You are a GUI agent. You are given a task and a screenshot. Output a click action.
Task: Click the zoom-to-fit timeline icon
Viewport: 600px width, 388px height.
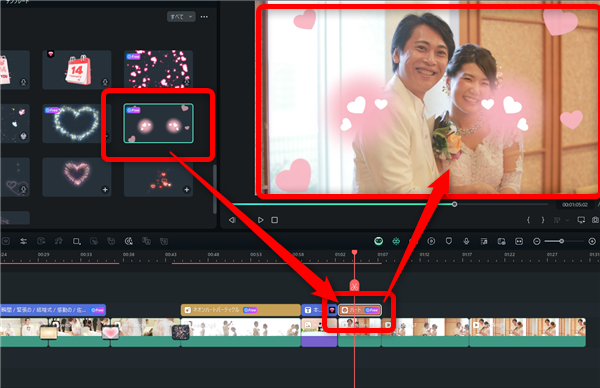518,241
